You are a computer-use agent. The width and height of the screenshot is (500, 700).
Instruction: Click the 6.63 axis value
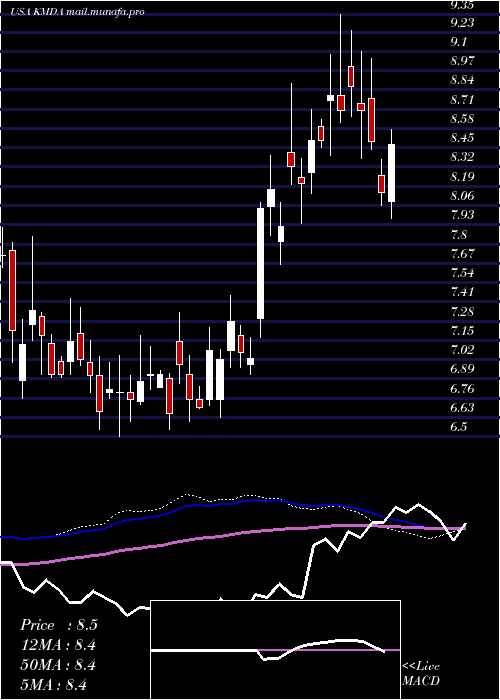click(x=462, y=407)
